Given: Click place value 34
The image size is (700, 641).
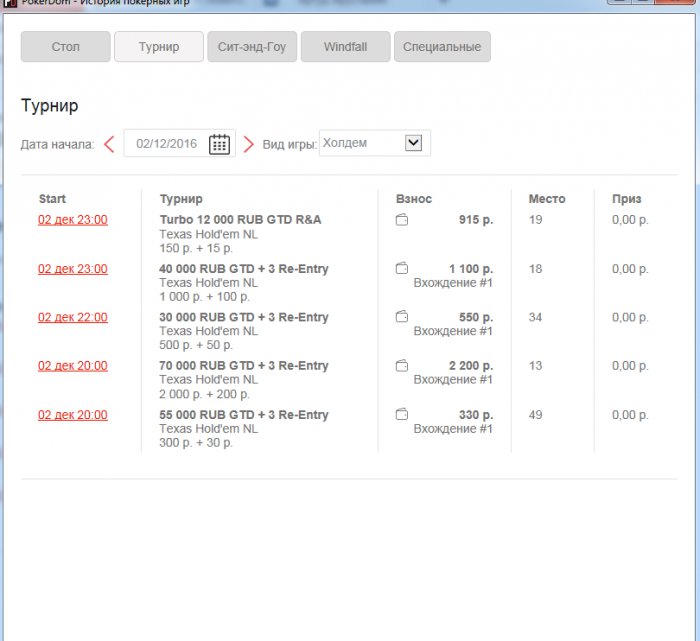Looking at the screenshot, I should coord(535,317).
